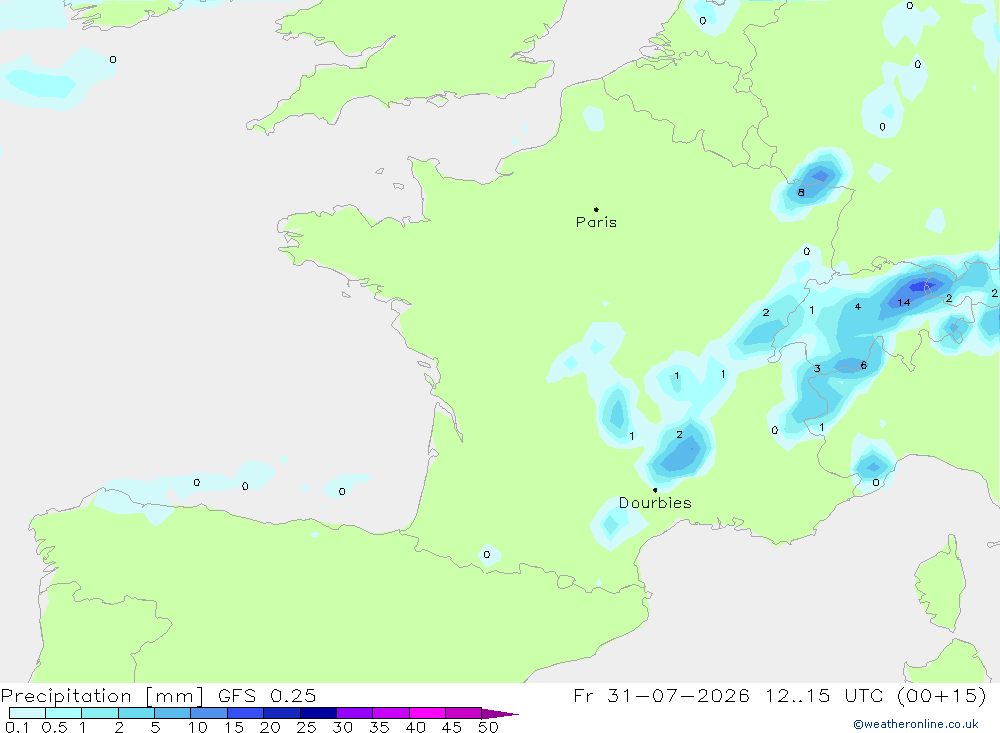Click the over-50 mm legend arrow tip
Screen dimensions: 1000x733
(501, 714)
